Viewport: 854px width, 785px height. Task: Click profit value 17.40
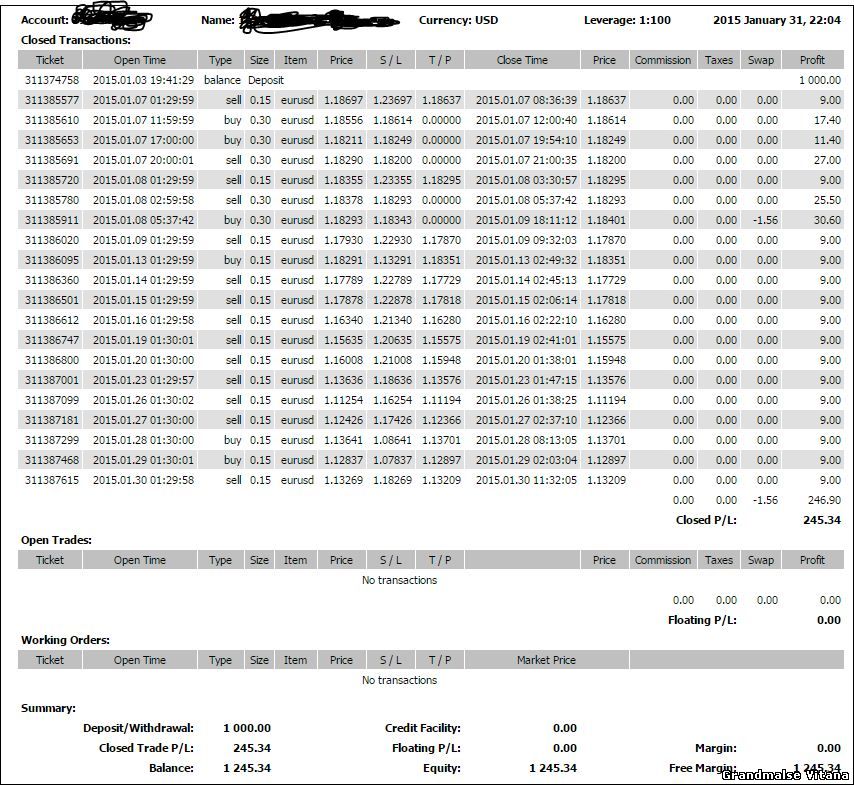coord(827,120)
